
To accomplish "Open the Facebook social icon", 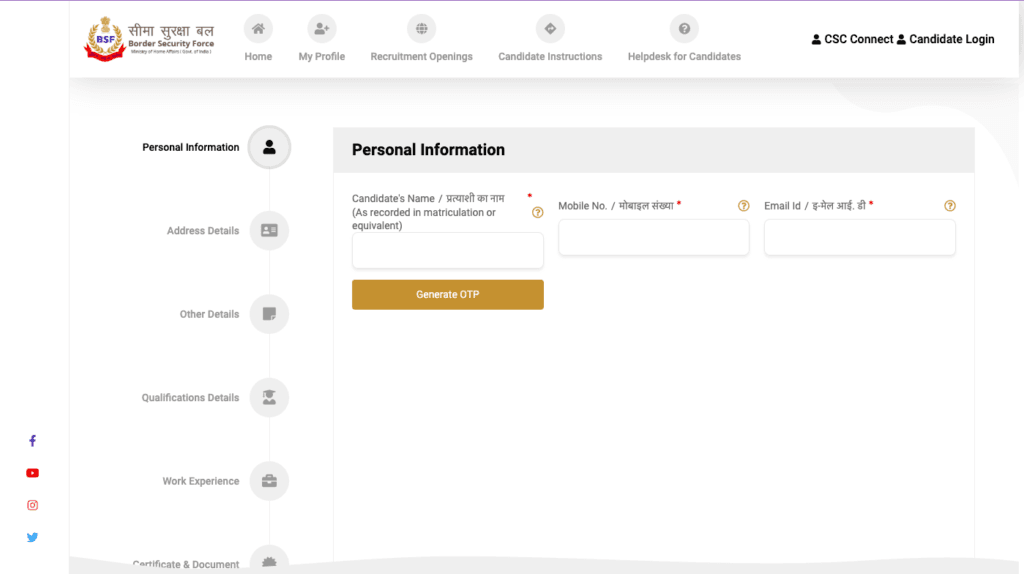I will click(33, 441).
